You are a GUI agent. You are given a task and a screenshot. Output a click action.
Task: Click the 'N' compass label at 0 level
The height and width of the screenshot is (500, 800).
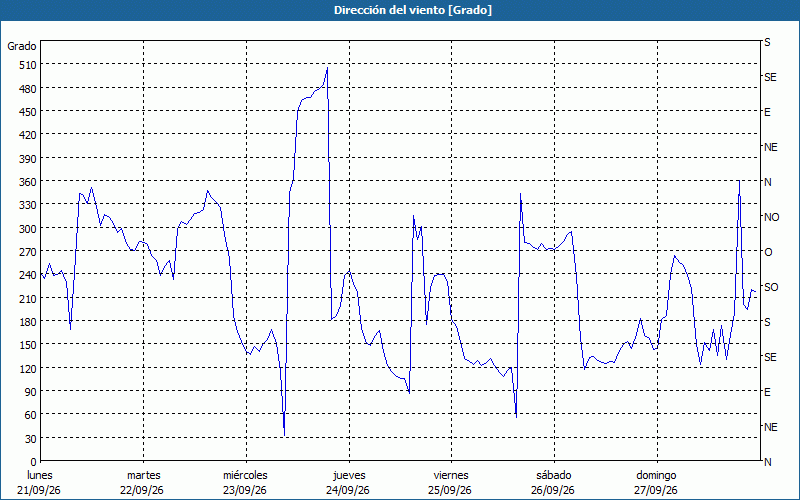click(768, 462)
